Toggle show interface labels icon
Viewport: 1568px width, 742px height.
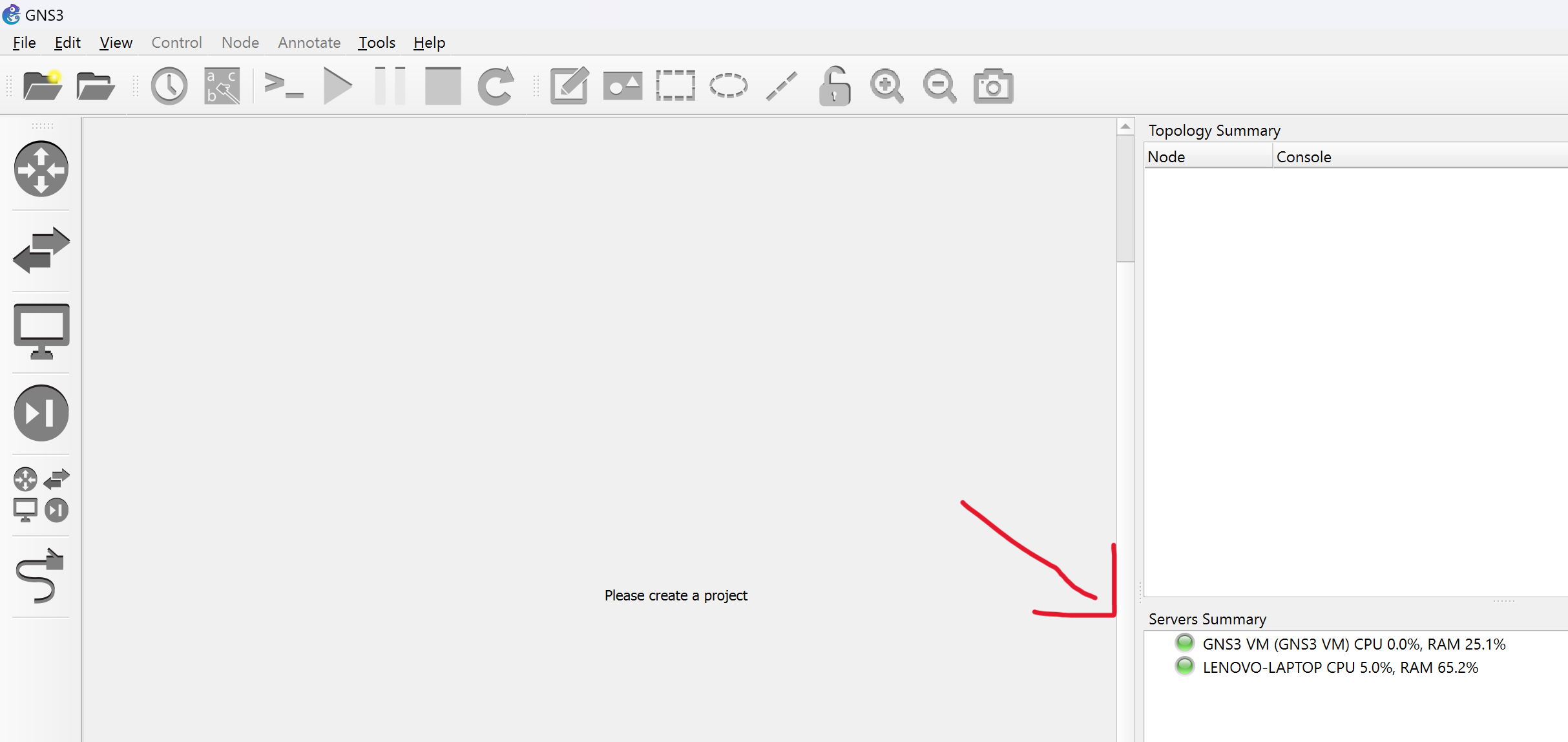click(222, 85)
